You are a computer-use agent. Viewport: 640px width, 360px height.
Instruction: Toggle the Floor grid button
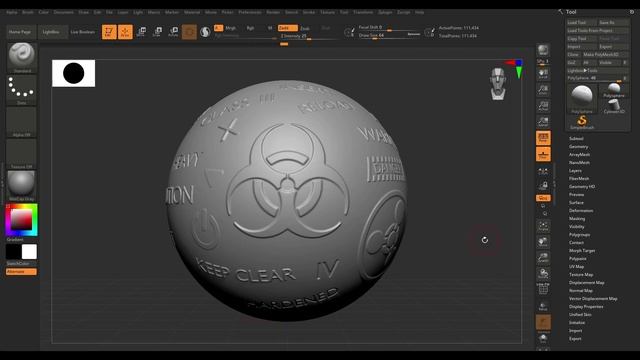tap(543, 154)
